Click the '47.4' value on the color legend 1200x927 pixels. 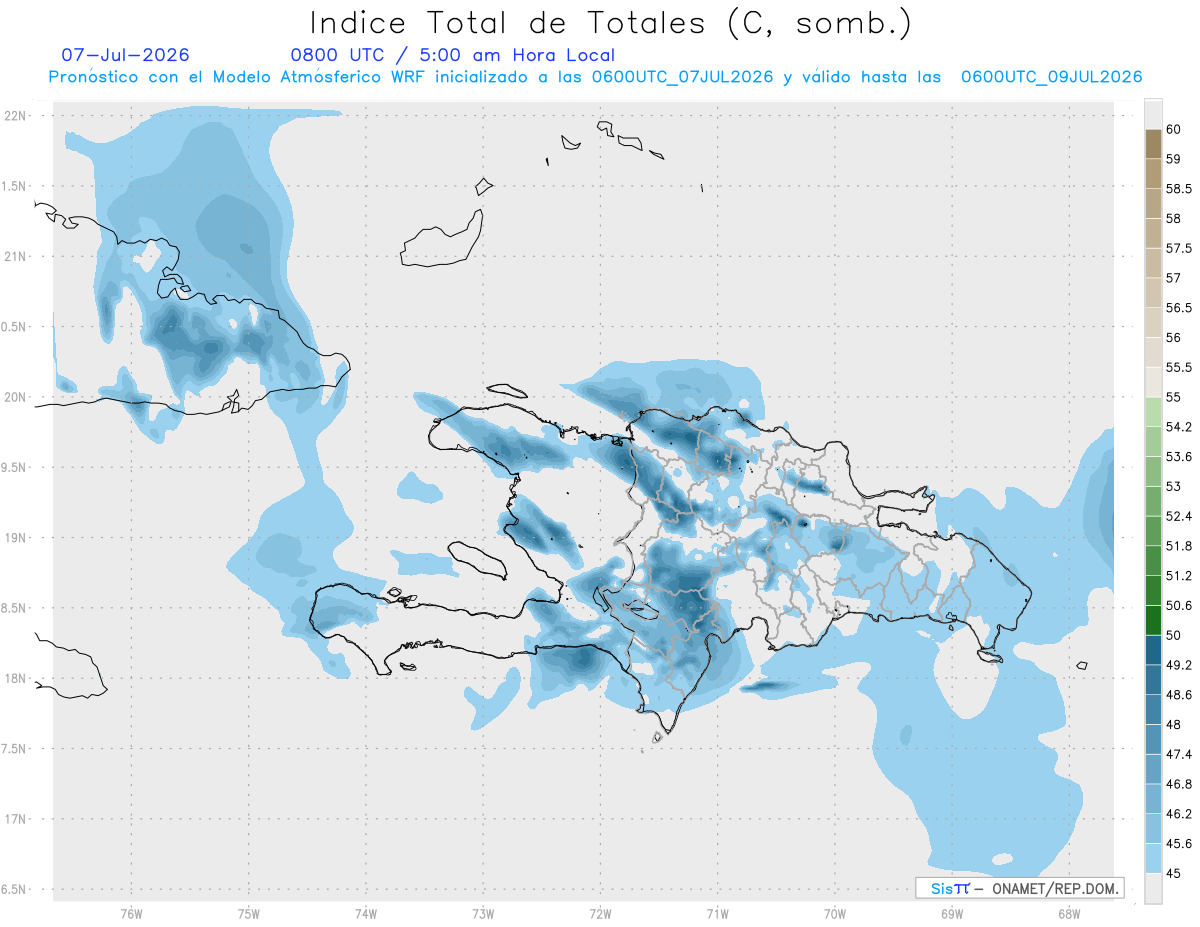point(1178,754)
